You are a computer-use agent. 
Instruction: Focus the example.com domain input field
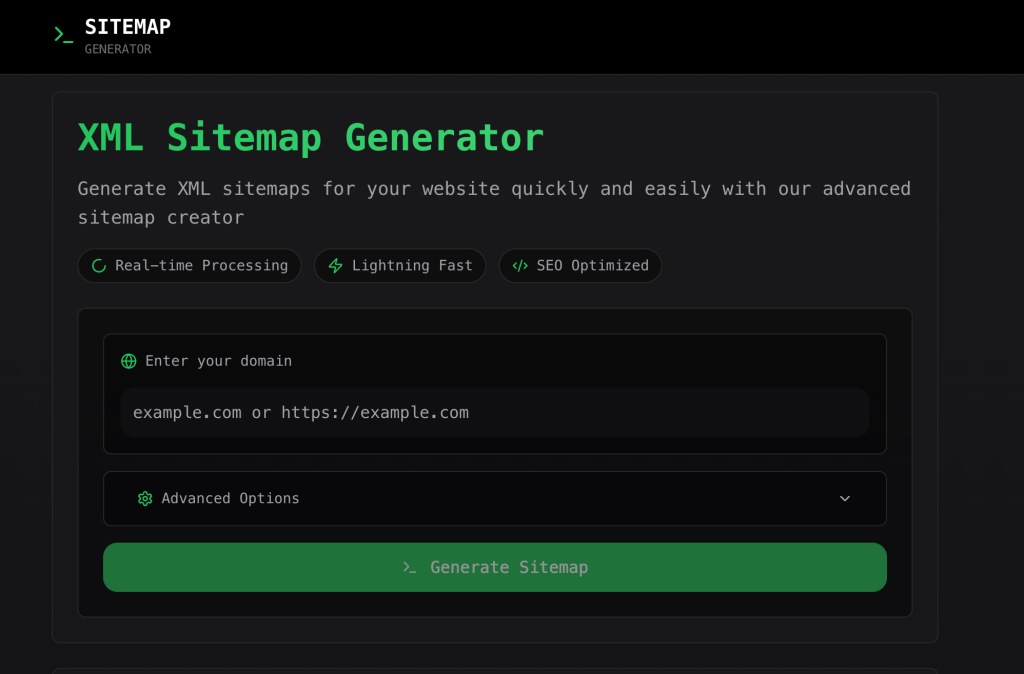tap(494, 413)
